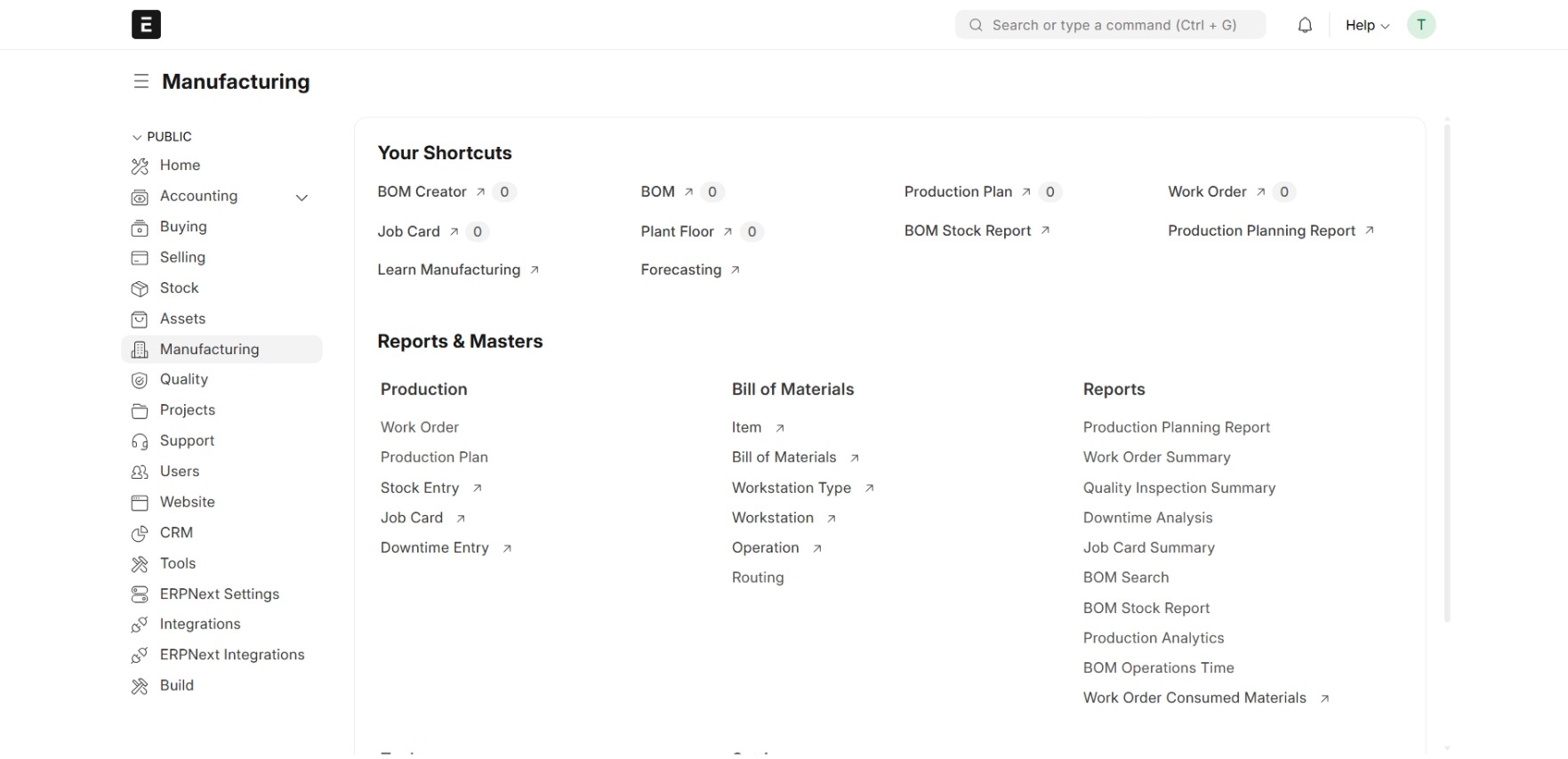Open the Help dropdown
Screen dimensions: 1568x759
click(x=1367, y=25)
